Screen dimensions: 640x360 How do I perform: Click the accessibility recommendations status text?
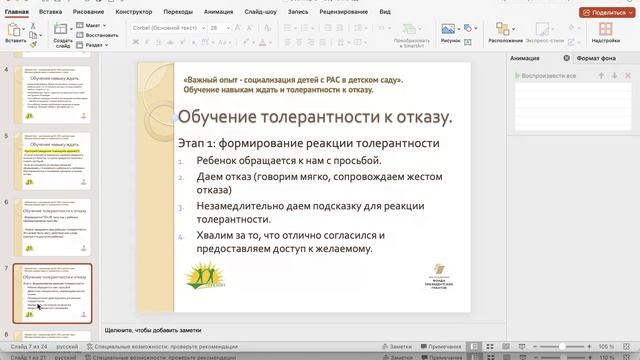coord(162,347)
